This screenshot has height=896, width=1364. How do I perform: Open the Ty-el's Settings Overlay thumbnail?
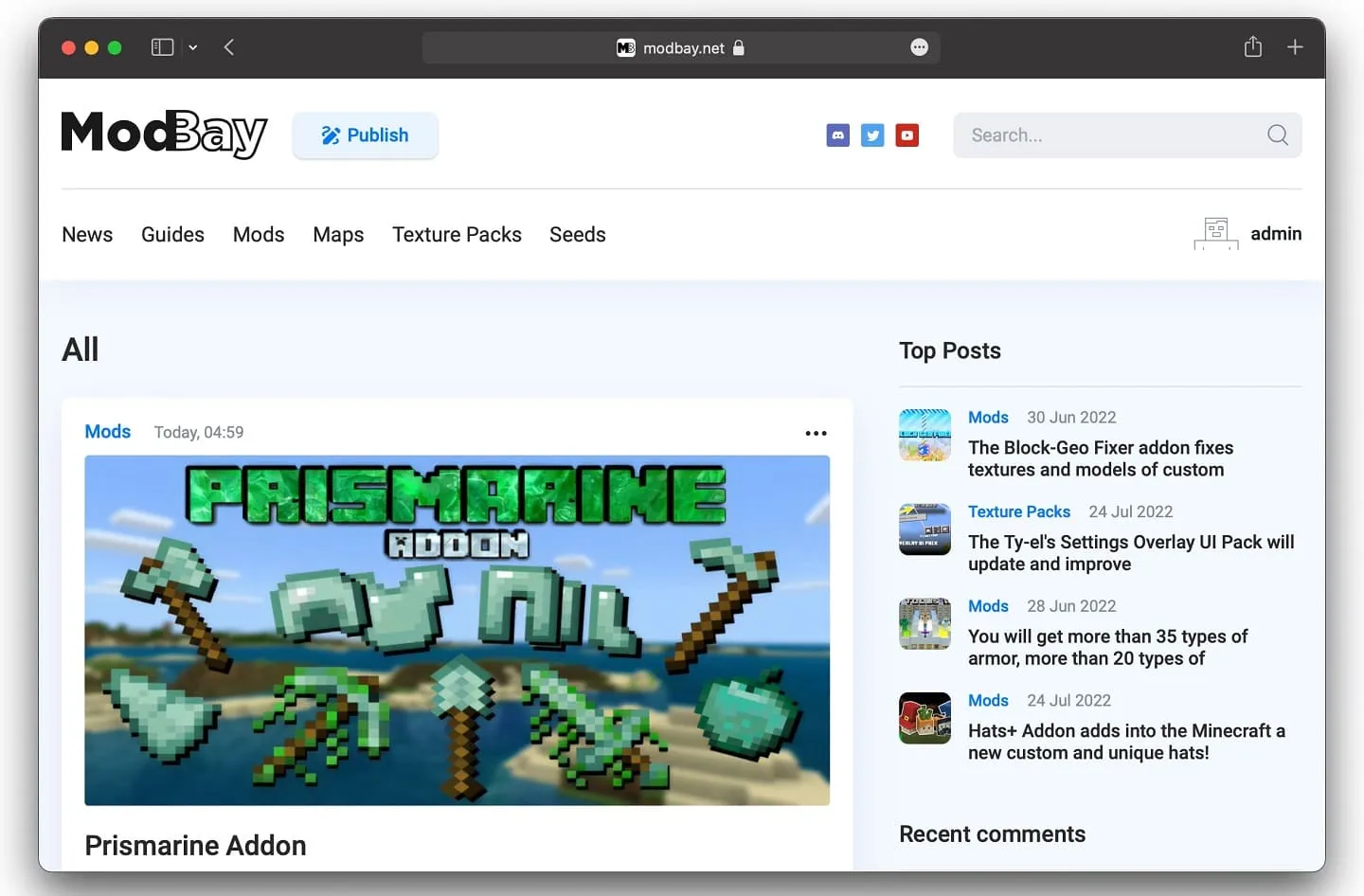tap(924, 529)
